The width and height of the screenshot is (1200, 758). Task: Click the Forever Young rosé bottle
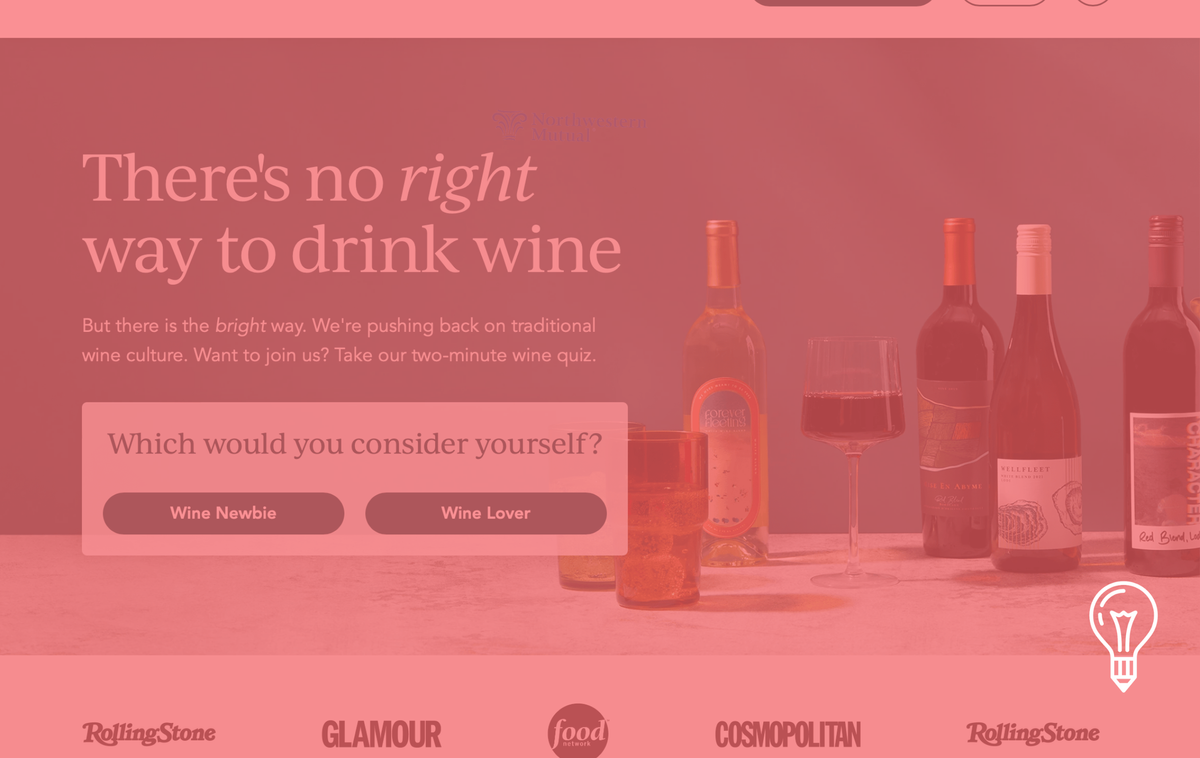click(x=727, y=393)
